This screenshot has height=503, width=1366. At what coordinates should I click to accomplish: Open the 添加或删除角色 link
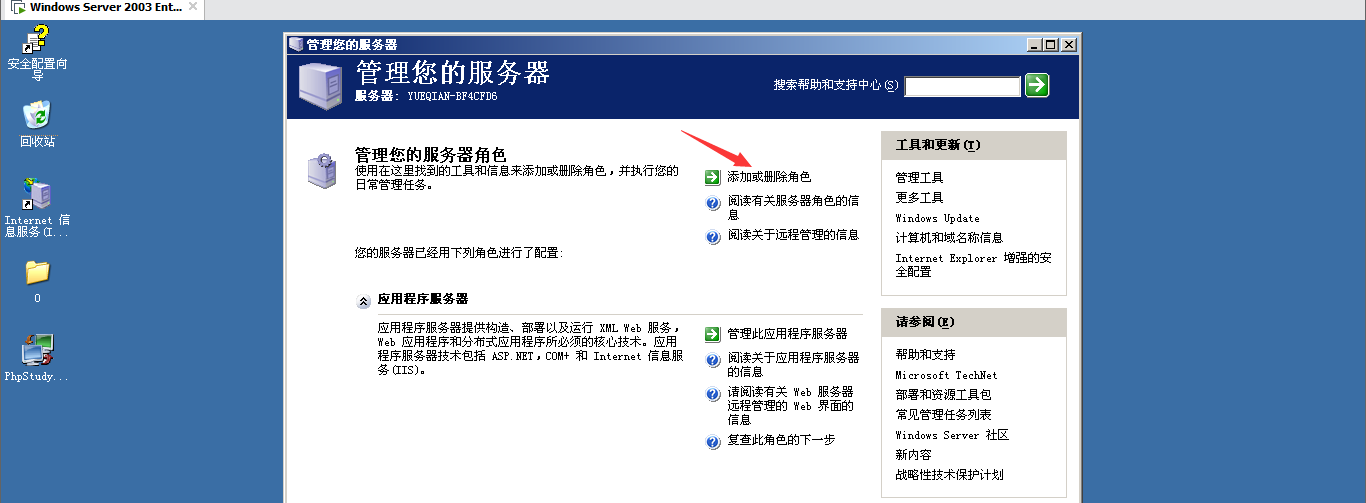point(769,177)
